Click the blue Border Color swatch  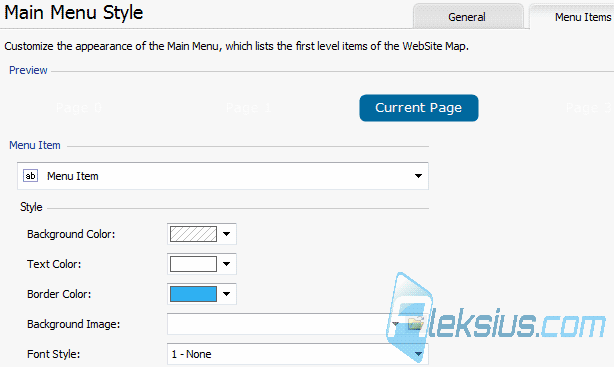click(x=193, y=294)
